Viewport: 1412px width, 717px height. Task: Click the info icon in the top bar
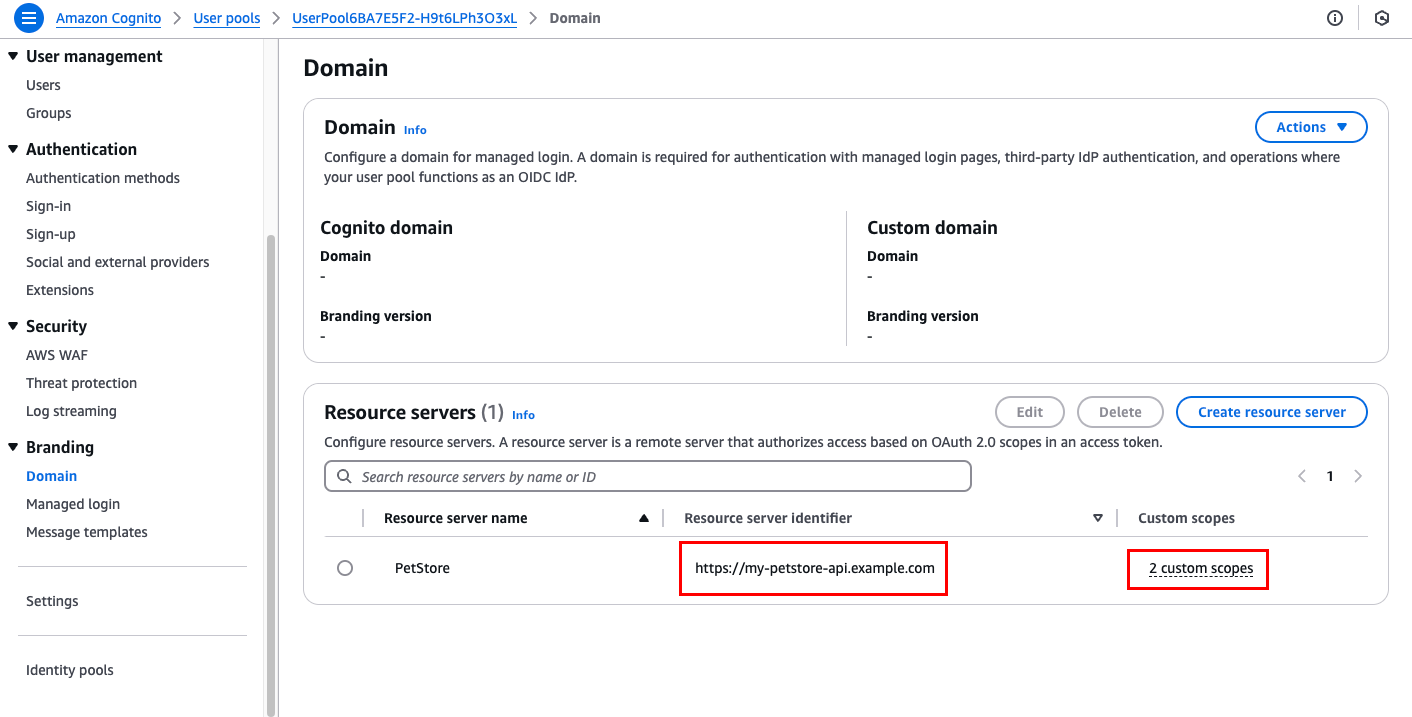click(x=1335, y=17)
